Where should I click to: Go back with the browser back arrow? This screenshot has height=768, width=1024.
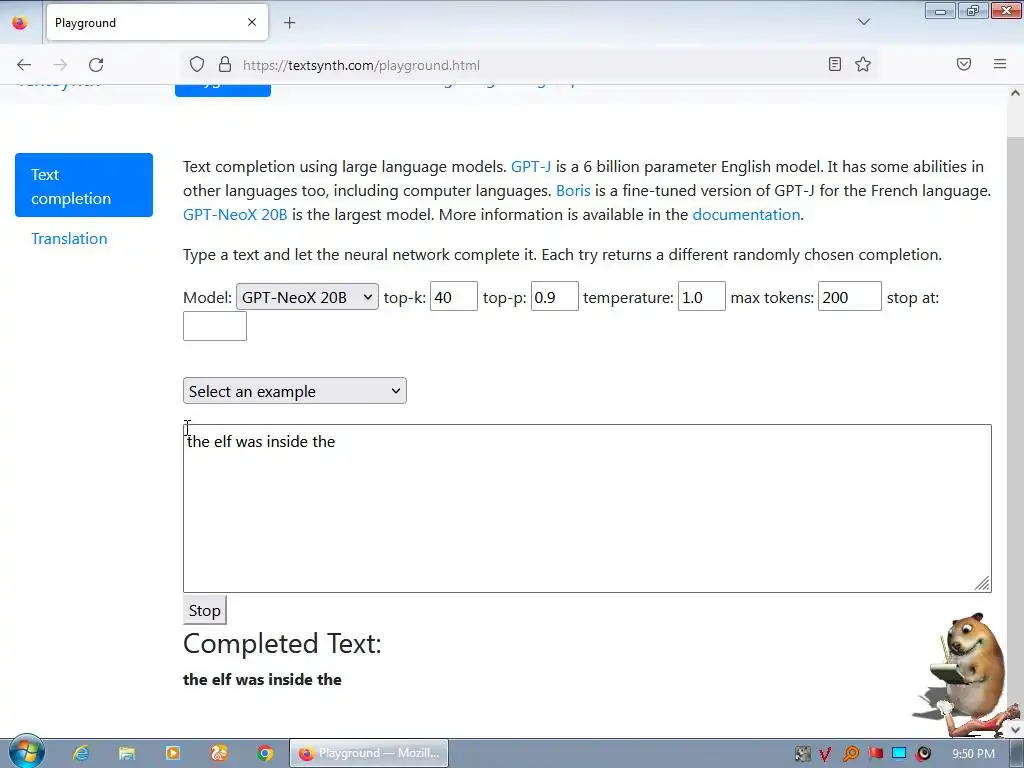(24, 65)
